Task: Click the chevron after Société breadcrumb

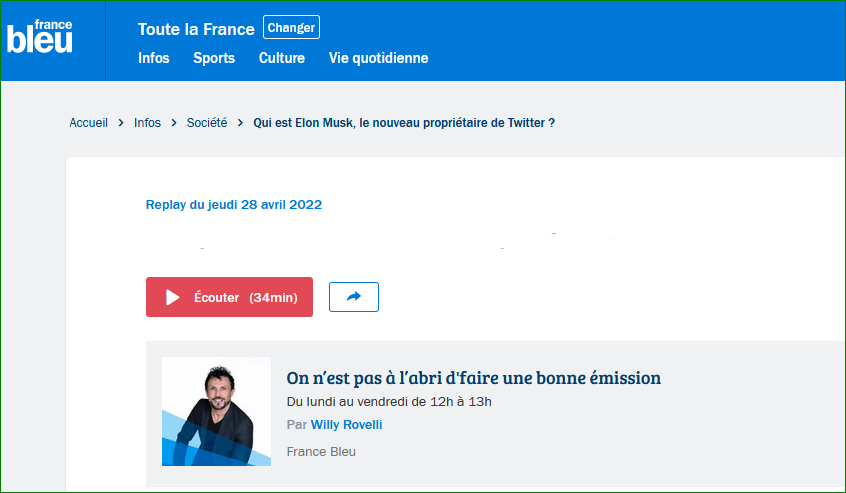Action: (x=240, y=123)
